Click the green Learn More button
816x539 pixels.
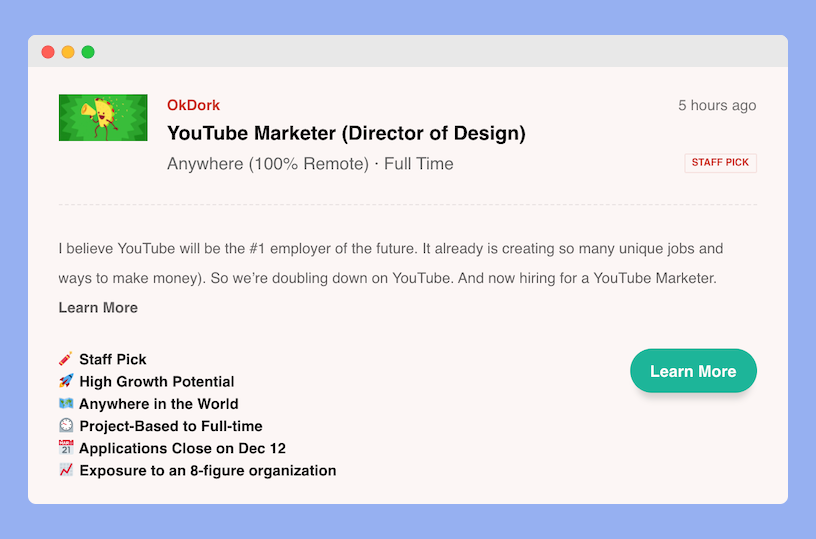693,371
